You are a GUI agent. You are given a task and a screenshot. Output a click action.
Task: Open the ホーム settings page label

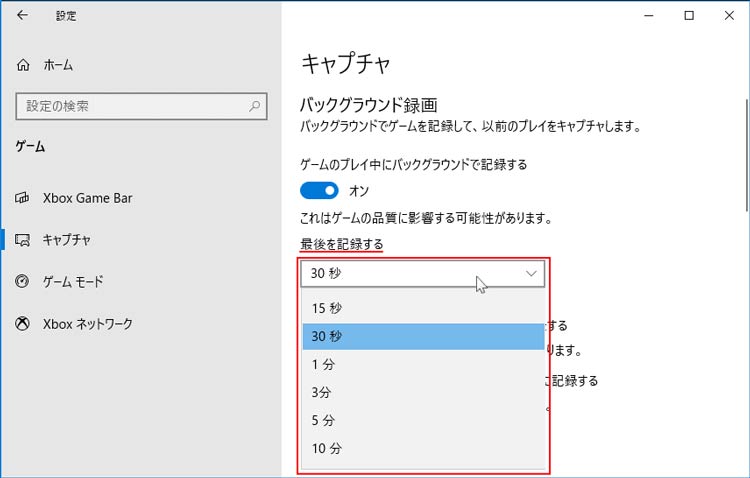coord(58,65)
